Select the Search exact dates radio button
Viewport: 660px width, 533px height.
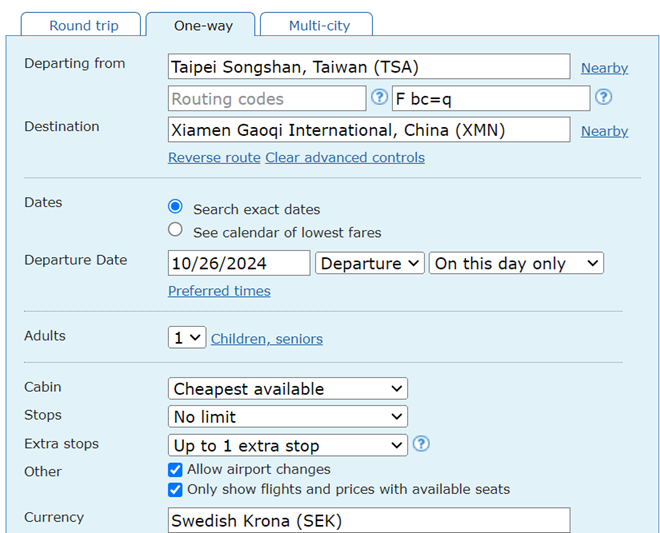[176, 207]
